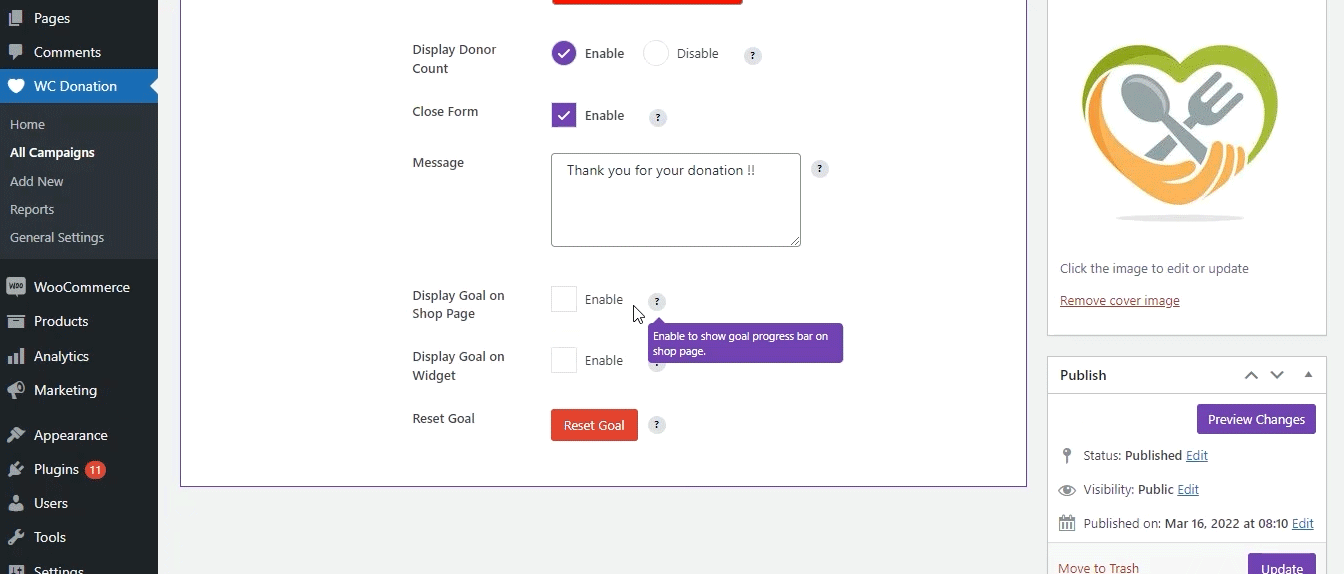Click help icon beside Message textarea
The height and width of the screenshot is (574, 1344).
click(820, 169)
